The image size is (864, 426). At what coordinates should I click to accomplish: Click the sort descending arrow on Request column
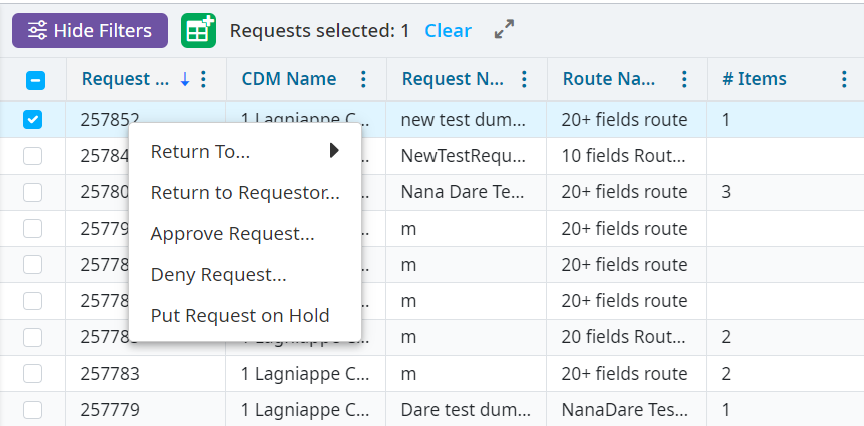(x=185, y=79)
